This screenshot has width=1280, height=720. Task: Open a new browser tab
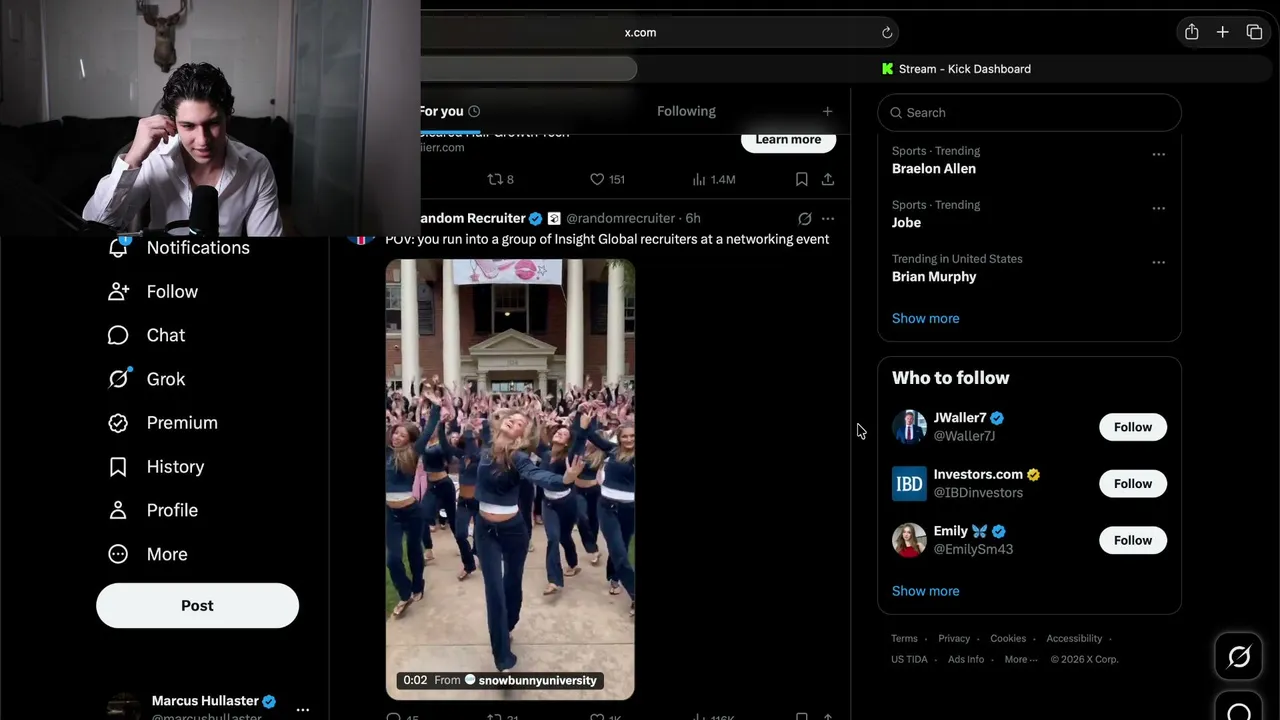pyautogui.click(x=1222, y=33)
